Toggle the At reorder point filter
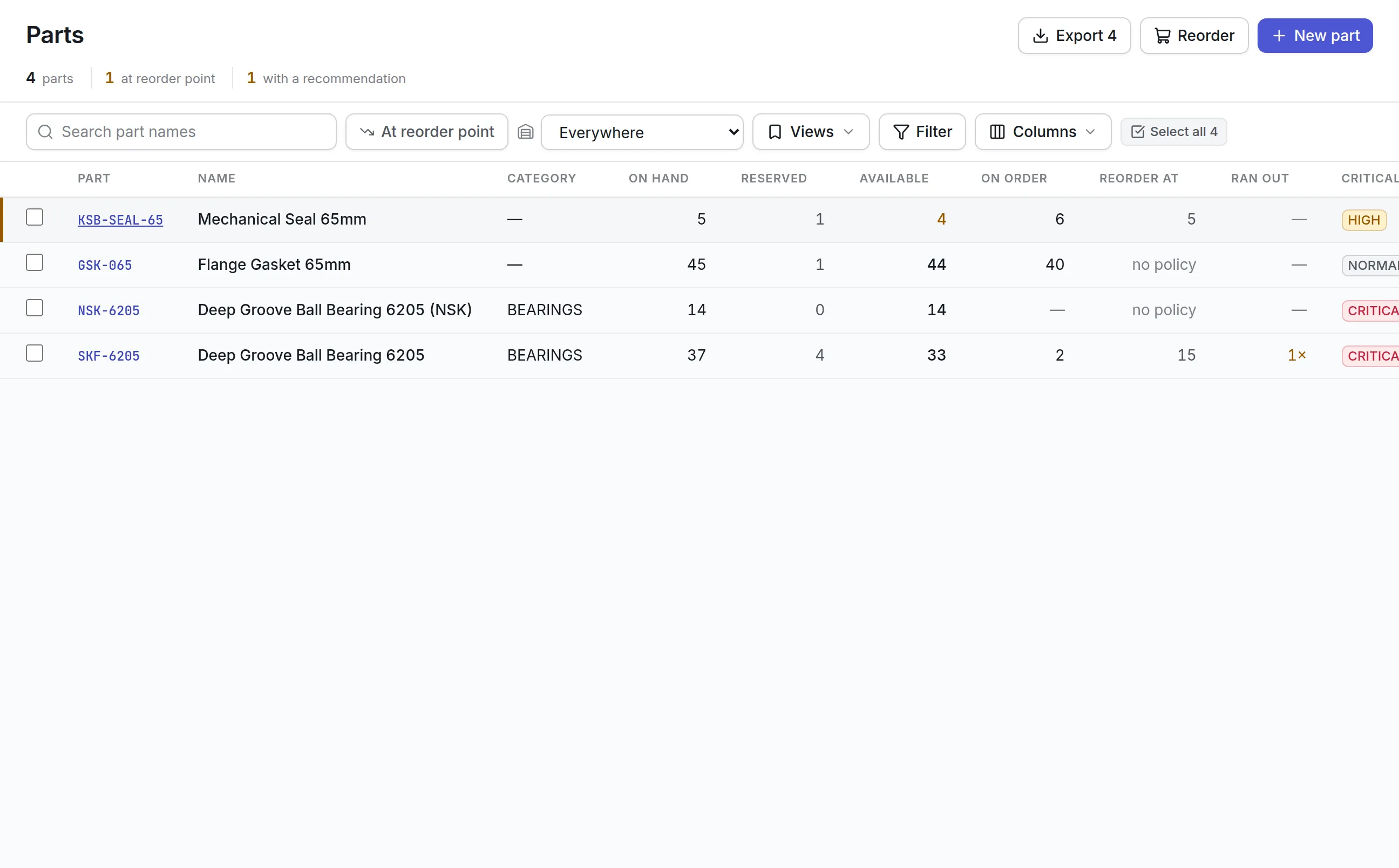This screenshot has height=868, width=1399. tap(426, 132)
